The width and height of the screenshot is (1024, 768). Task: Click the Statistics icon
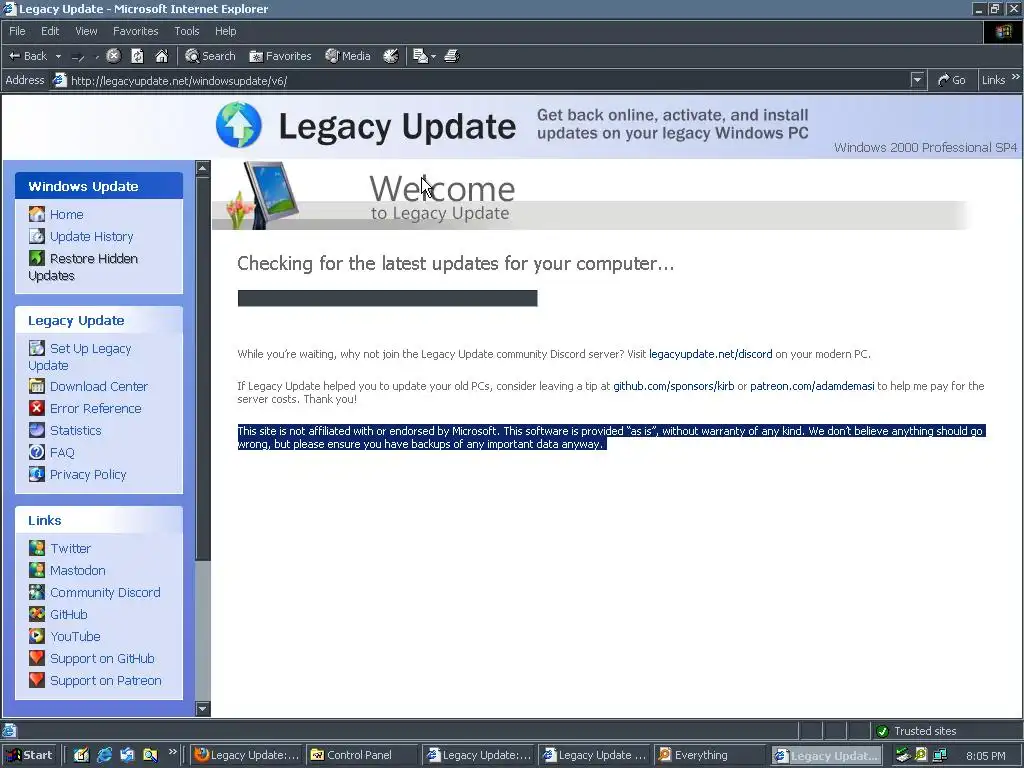[x=37, y=430]
